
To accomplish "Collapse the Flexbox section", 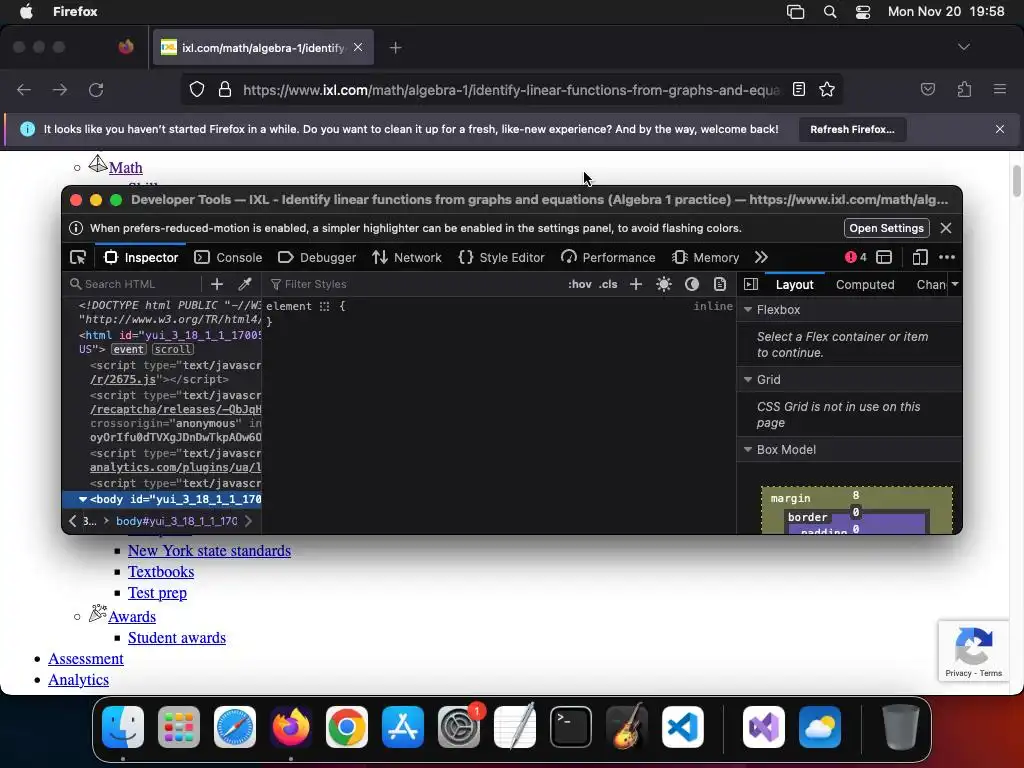I will pos(748,310).
